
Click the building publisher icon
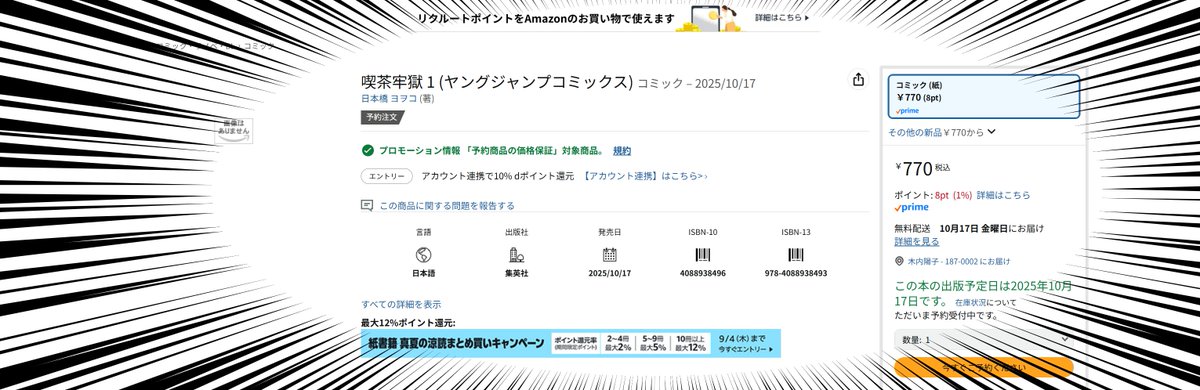[516, 254]
